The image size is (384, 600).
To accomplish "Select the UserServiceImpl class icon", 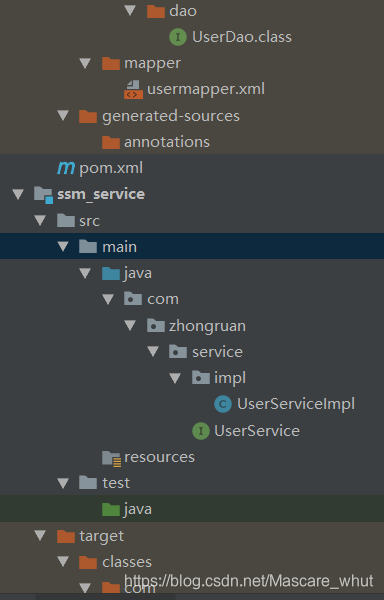I will click(223, 404).
